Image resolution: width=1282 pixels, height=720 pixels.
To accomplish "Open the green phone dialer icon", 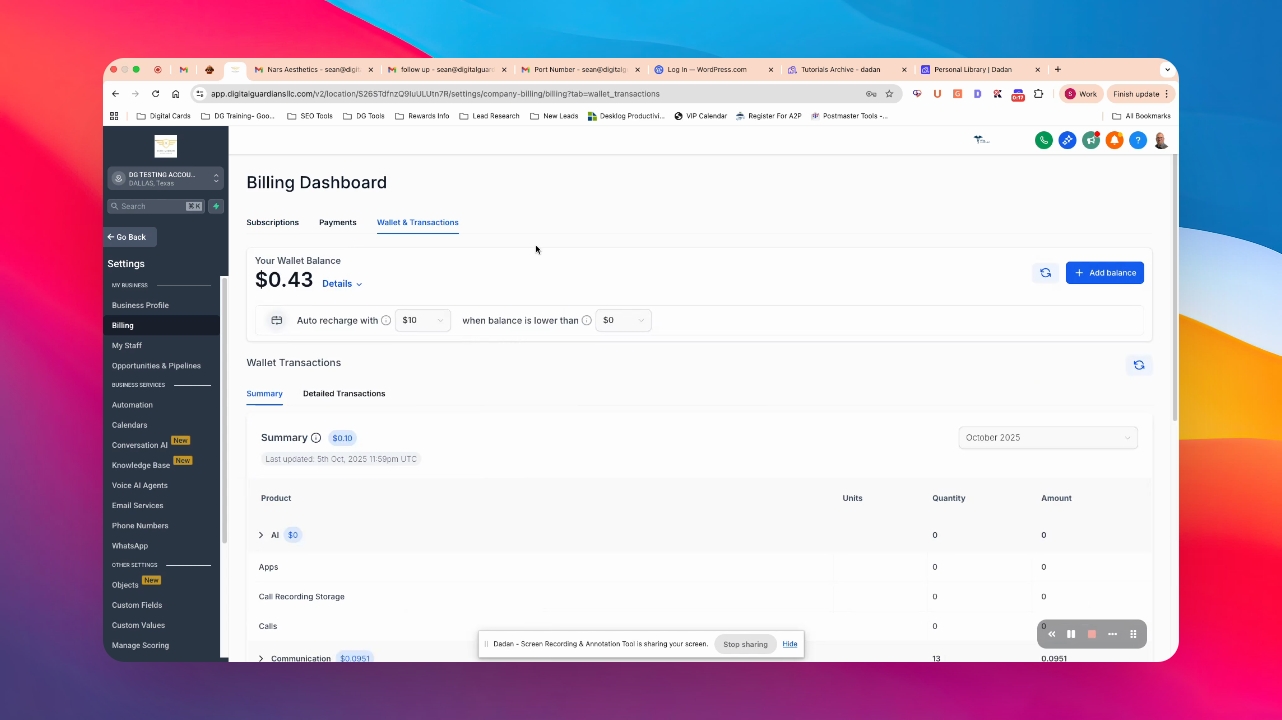I will pyautogui.click(x=1043, y=140).
